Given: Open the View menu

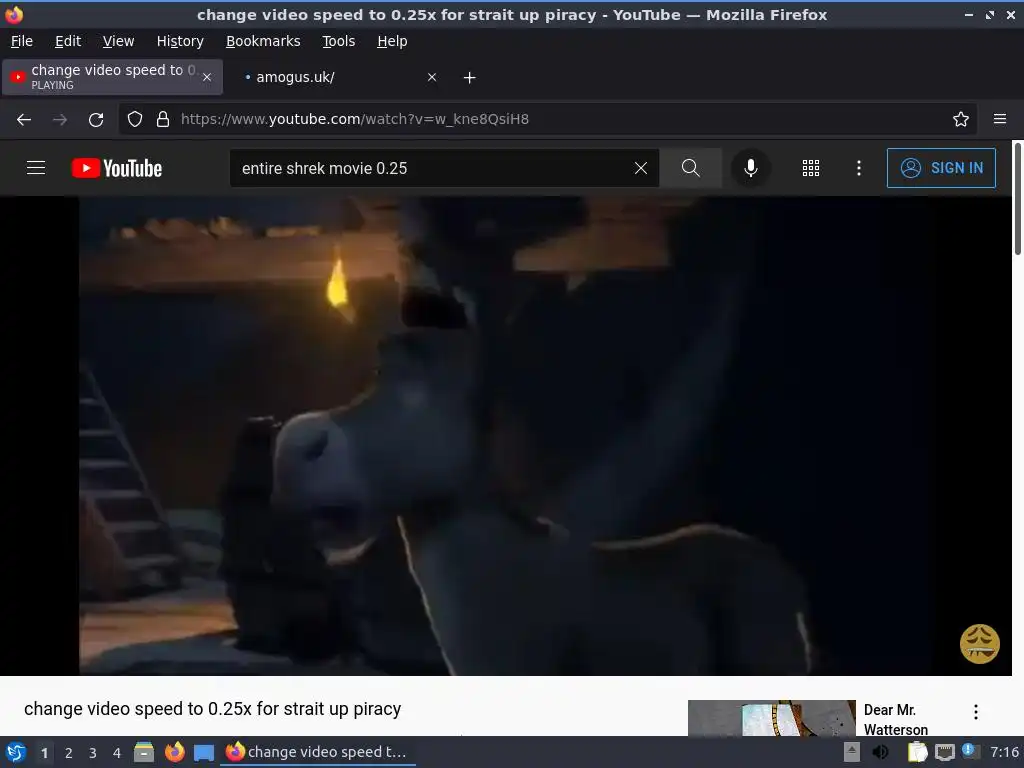Looking at the screenshot, I should [x=118, y=41].
